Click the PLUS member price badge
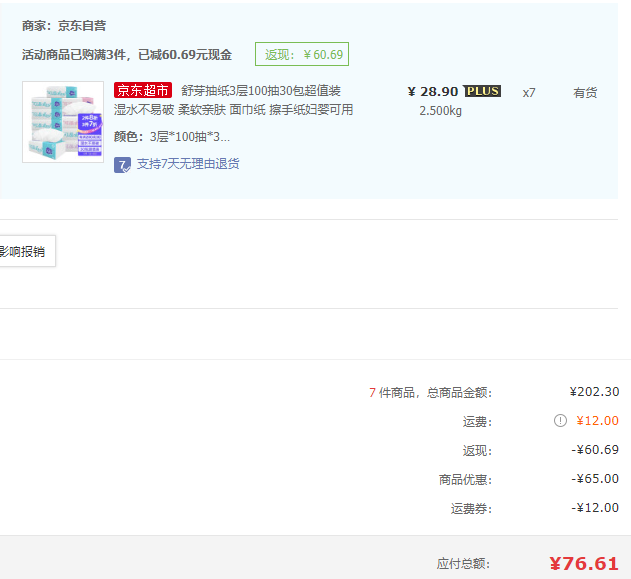The height and width of the screenshot is (579, 631). point(482,91)
